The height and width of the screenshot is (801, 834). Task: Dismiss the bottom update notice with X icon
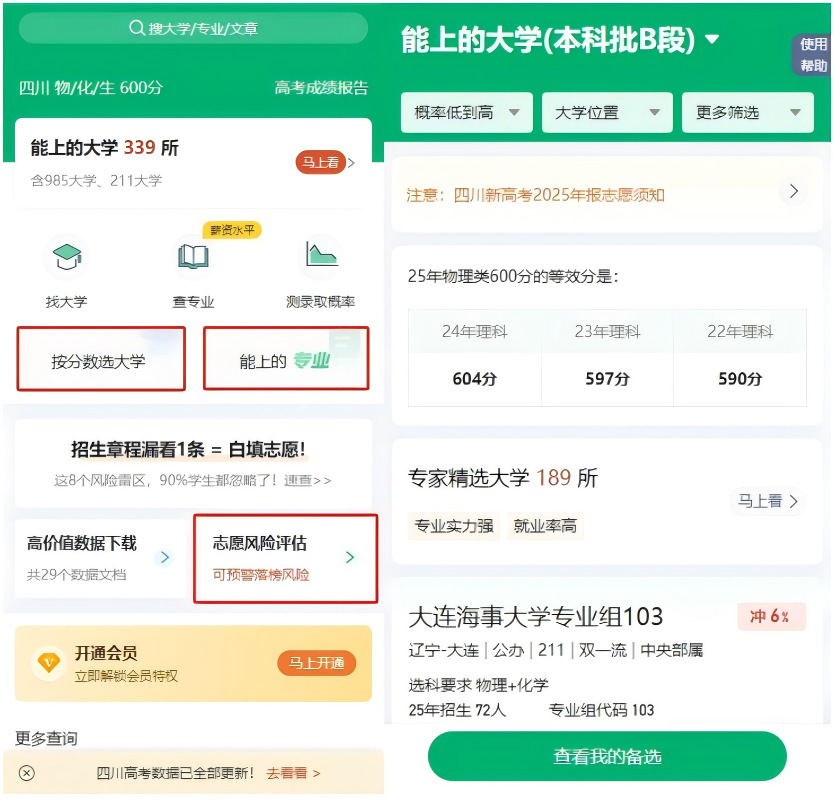27,773
